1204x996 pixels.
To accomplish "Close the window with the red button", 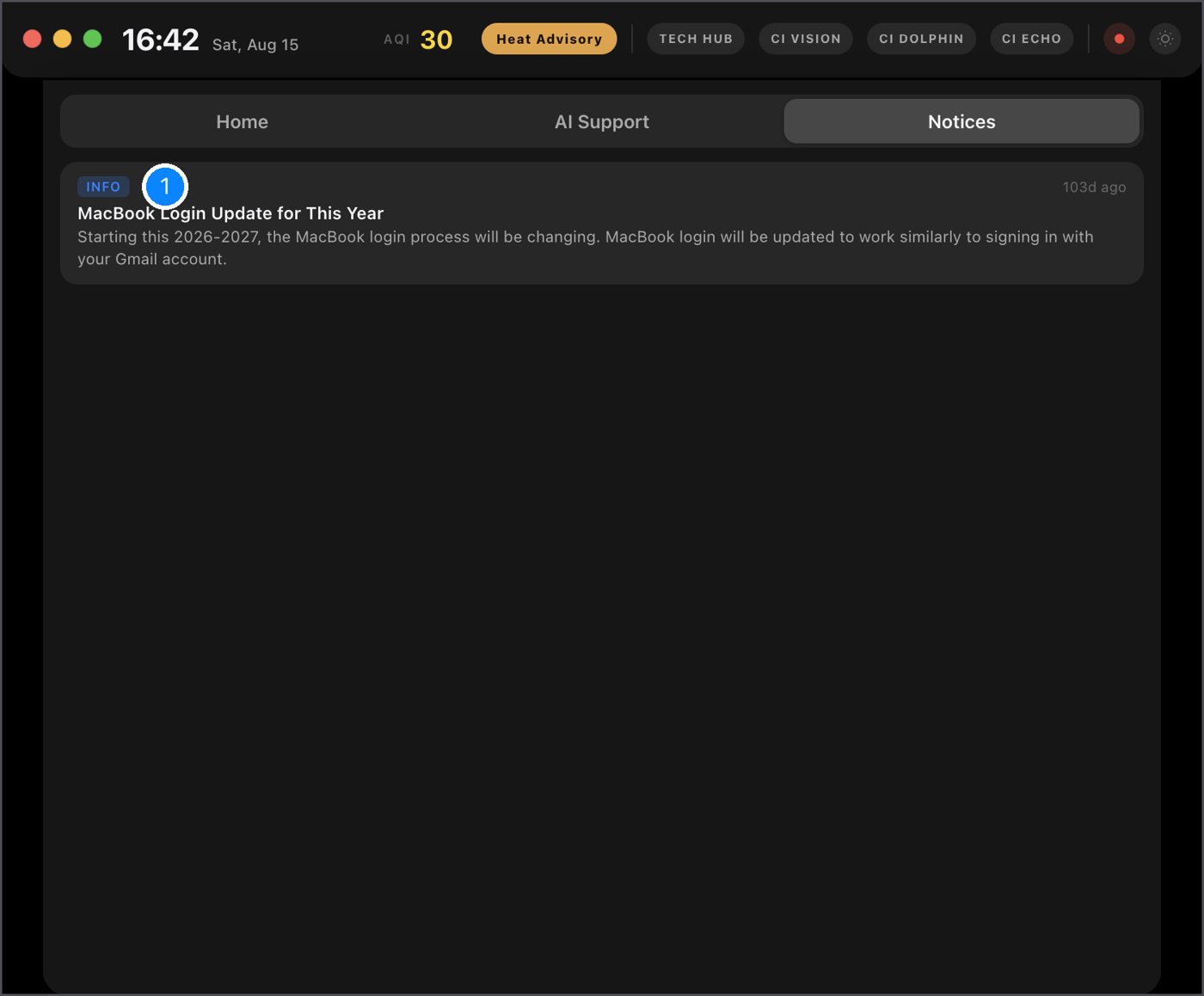I will pyautogui.click(x=32, y=39).
